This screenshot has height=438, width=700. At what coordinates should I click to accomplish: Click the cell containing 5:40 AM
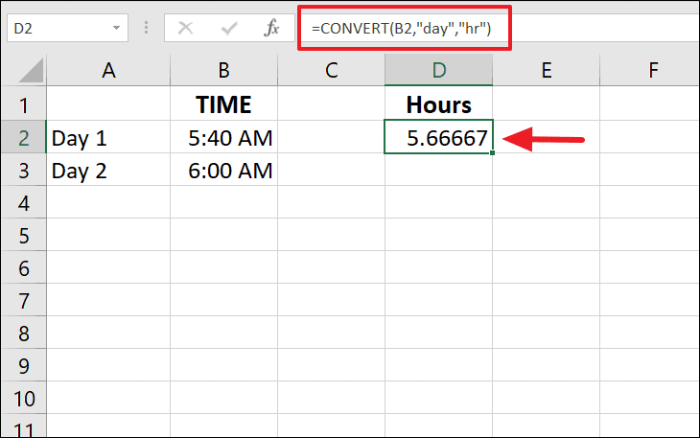click(x=224, y=137)
